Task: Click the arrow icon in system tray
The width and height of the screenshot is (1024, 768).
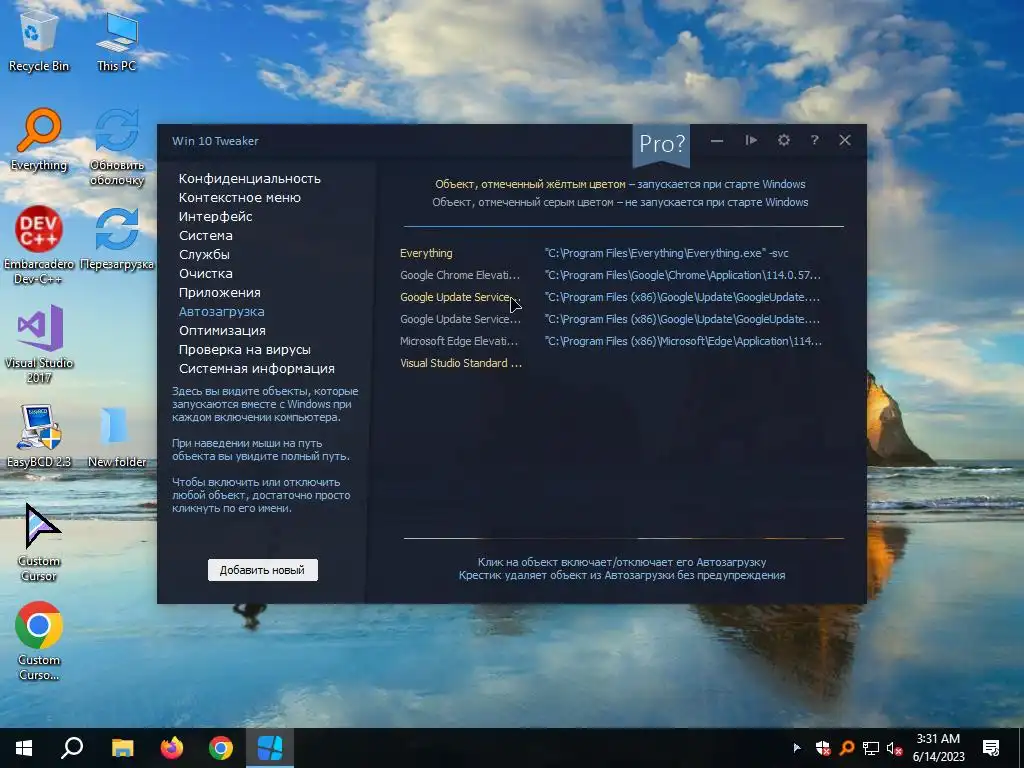Action: pos(797,748)
